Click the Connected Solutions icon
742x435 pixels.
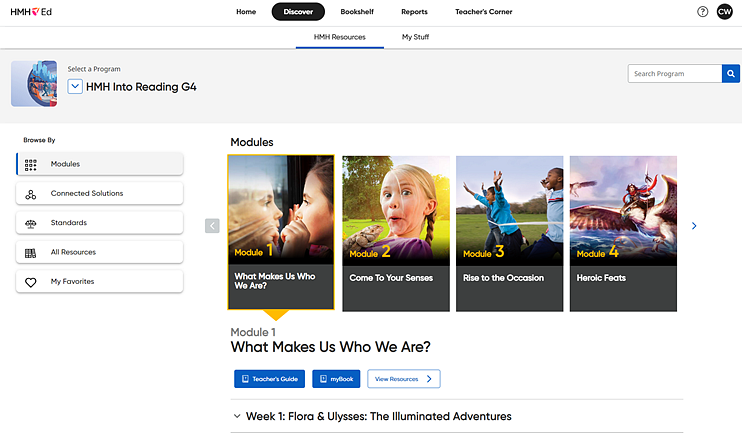[x=31, y=194]
